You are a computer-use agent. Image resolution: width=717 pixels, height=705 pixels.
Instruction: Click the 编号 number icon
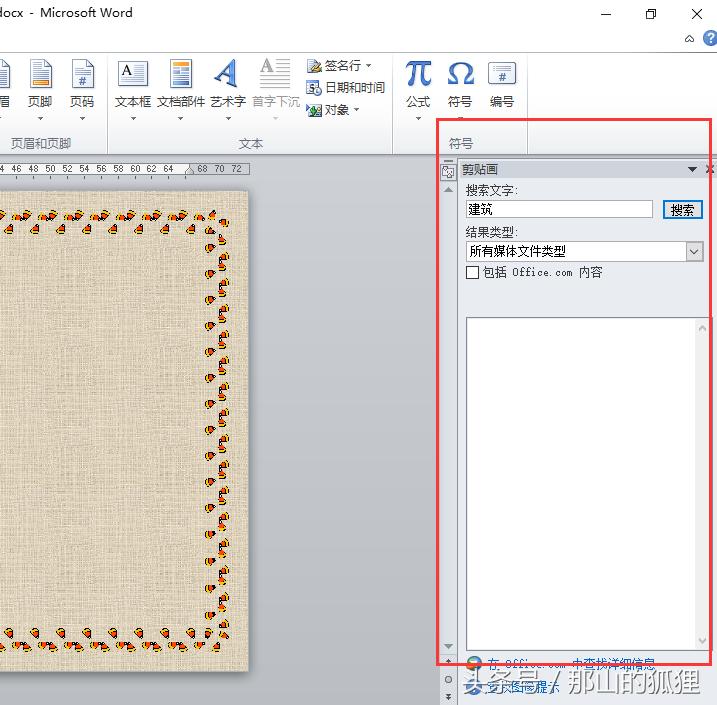502,84
